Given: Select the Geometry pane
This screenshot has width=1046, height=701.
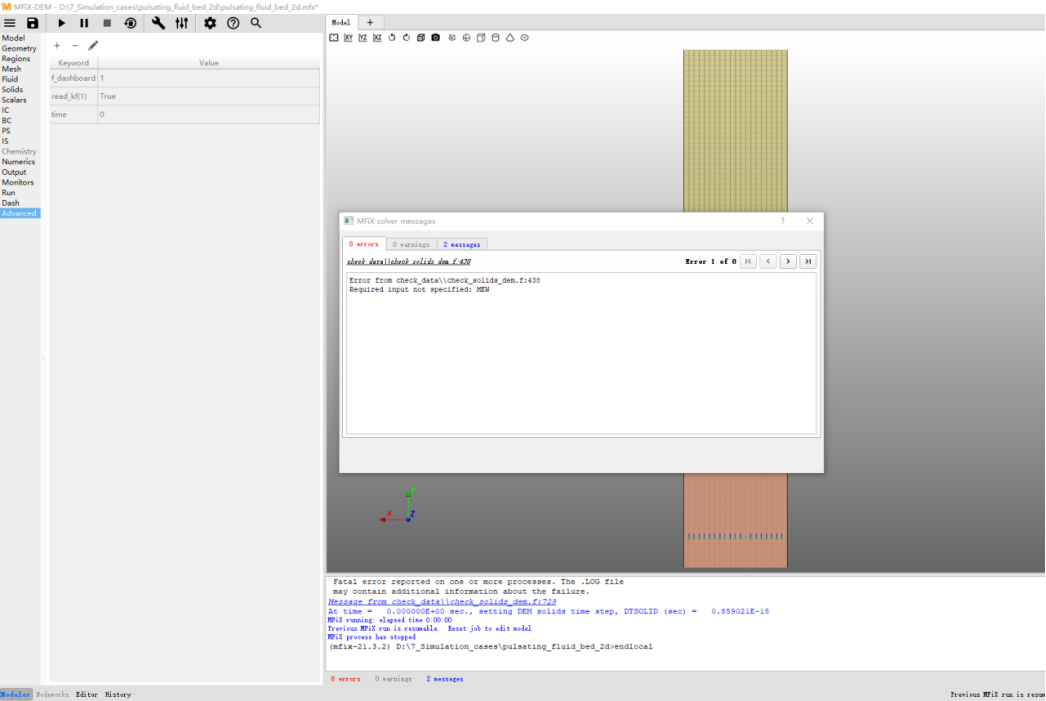Looking at the screenshot, I should coord(19,48).
